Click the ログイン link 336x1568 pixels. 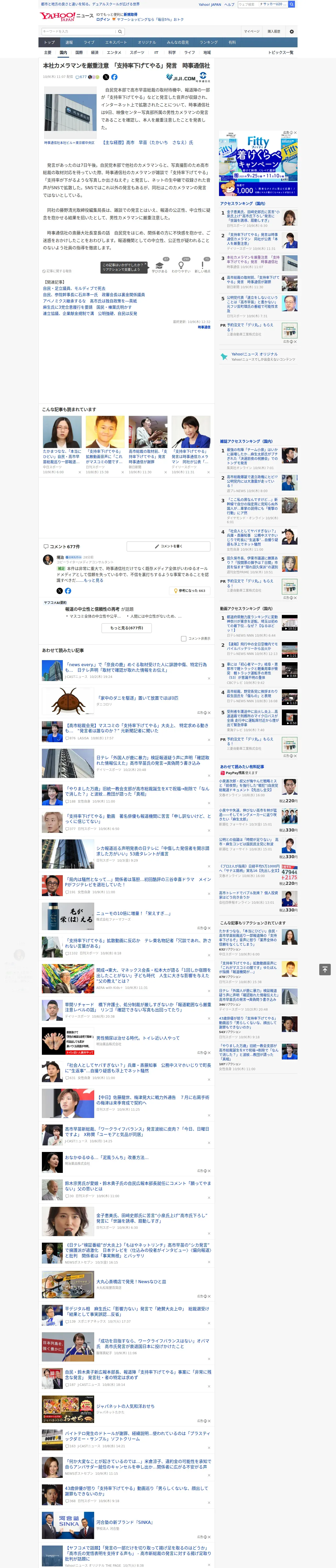tap(103, 20)
